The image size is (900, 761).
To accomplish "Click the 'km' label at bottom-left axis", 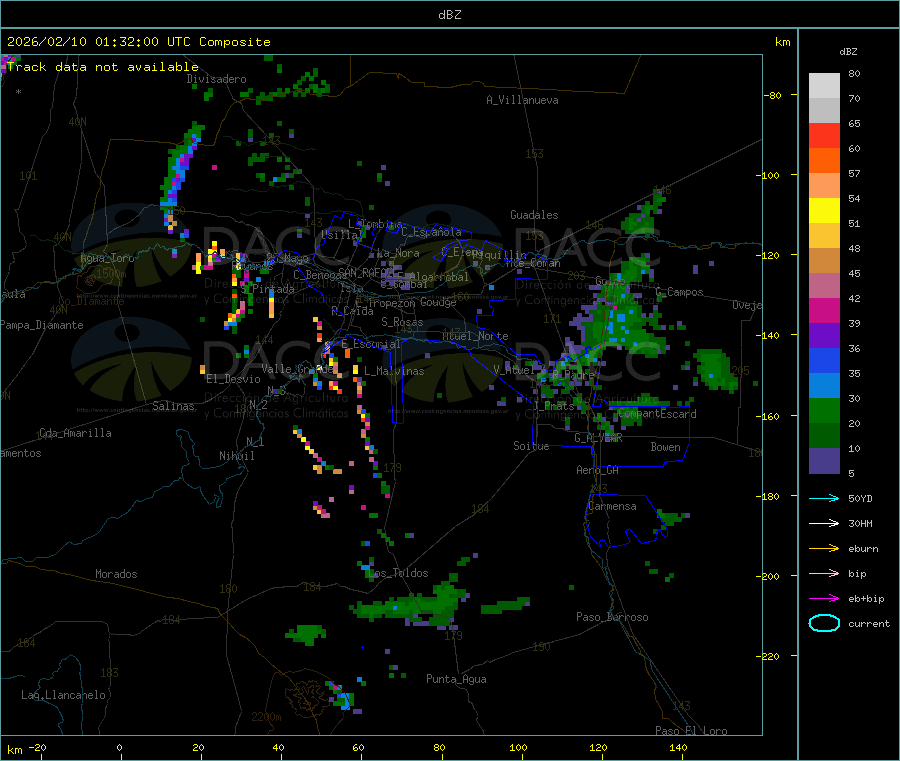I will pos(14,750).
